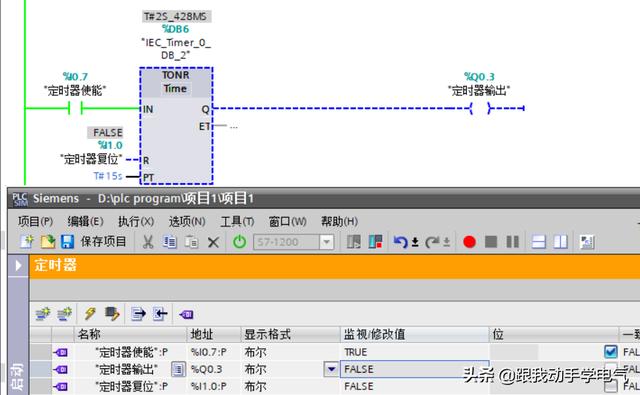Open the 选项(N) menu
Screen dimensions: 640x395
tap(187, 222)
